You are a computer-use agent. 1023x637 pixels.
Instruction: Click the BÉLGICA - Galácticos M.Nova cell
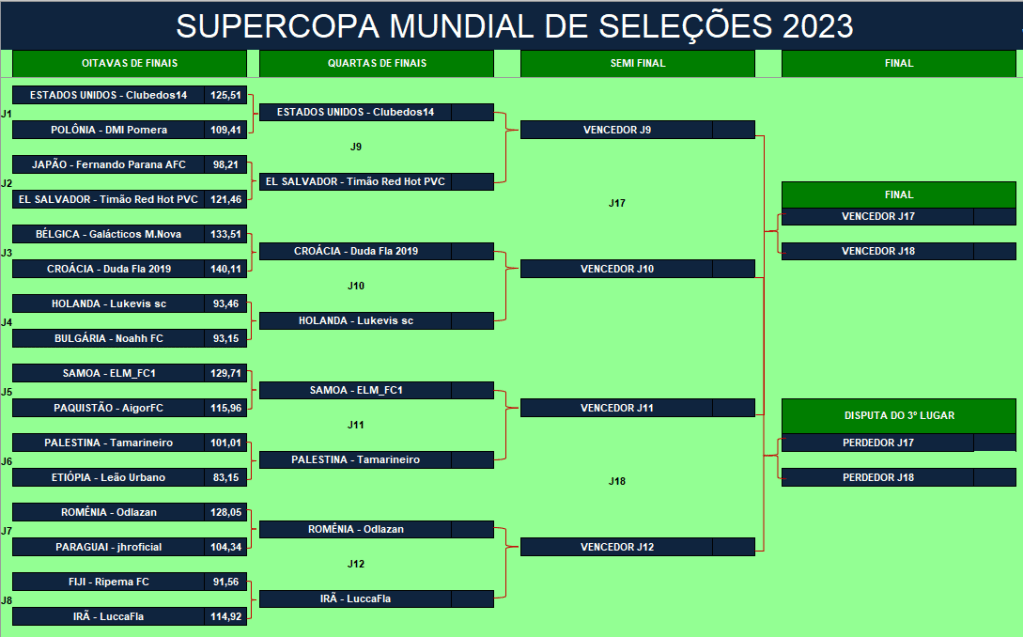click(x=109, y=234)
